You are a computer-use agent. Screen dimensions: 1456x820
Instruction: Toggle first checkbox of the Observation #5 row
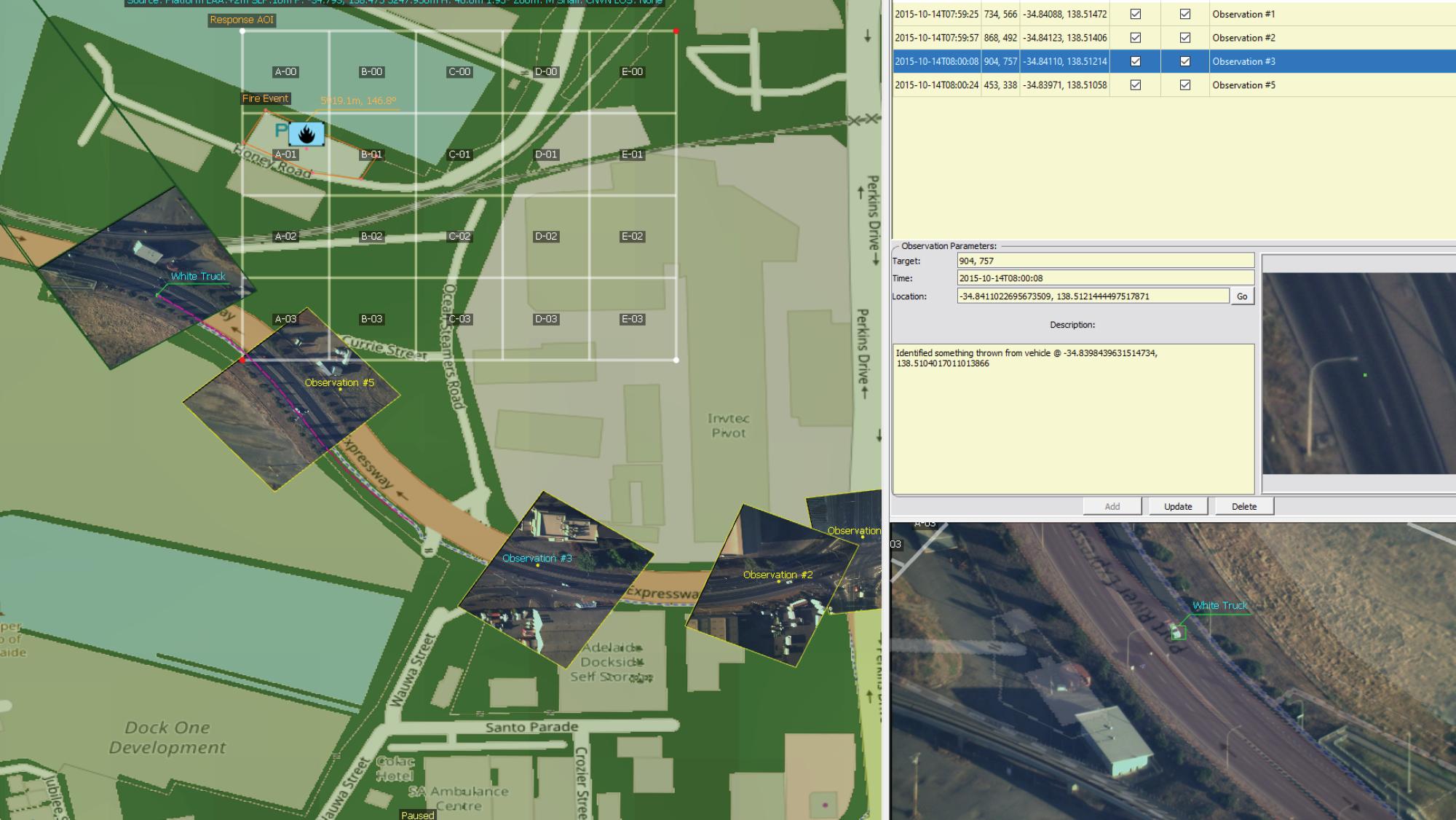pyautogui.click(x=1135, y=85)
